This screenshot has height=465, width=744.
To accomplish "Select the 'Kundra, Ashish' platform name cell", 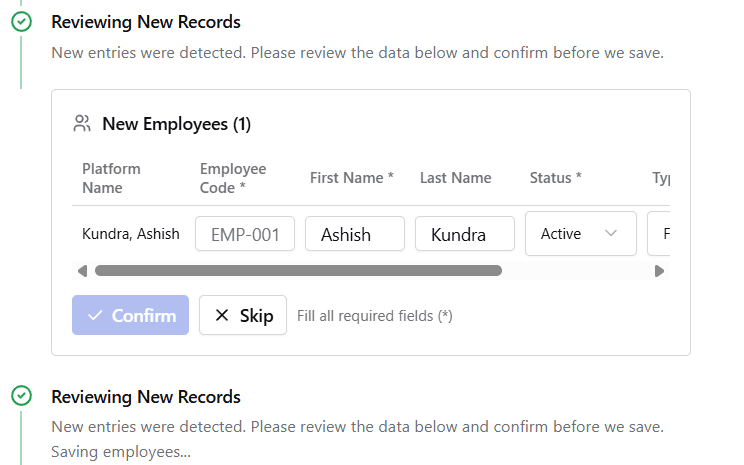I will pyautogui.click(x=131, y=234).
